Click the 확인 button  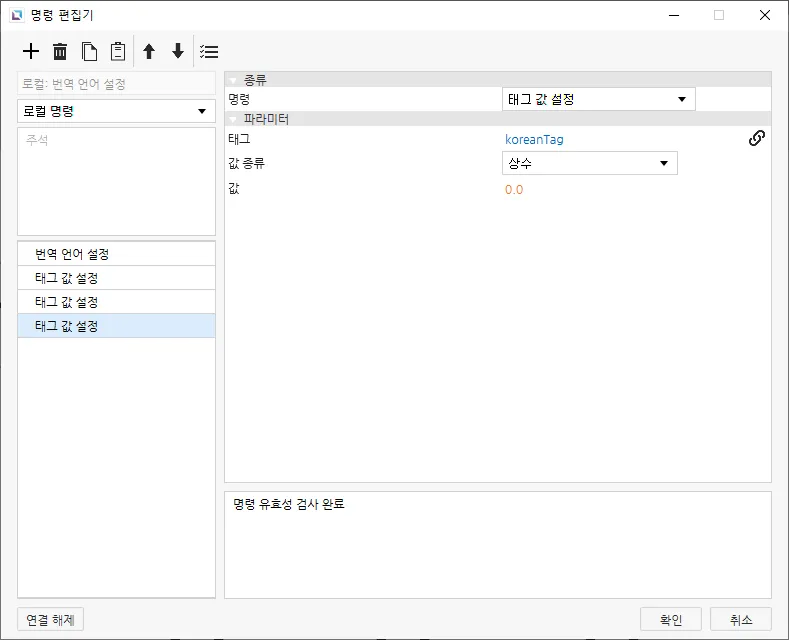[x=670, y=620]
